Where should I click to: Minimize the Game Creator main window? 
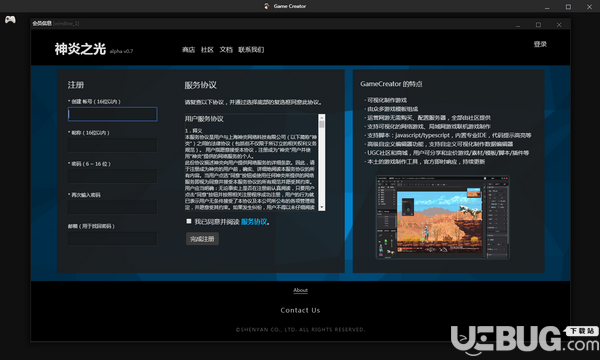547,7
